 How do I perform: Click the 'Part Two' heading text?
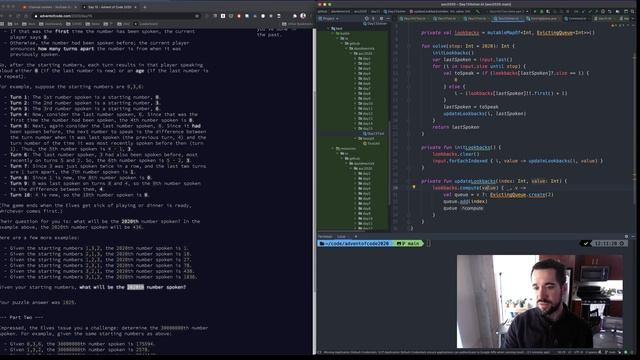tap(27, 317)
